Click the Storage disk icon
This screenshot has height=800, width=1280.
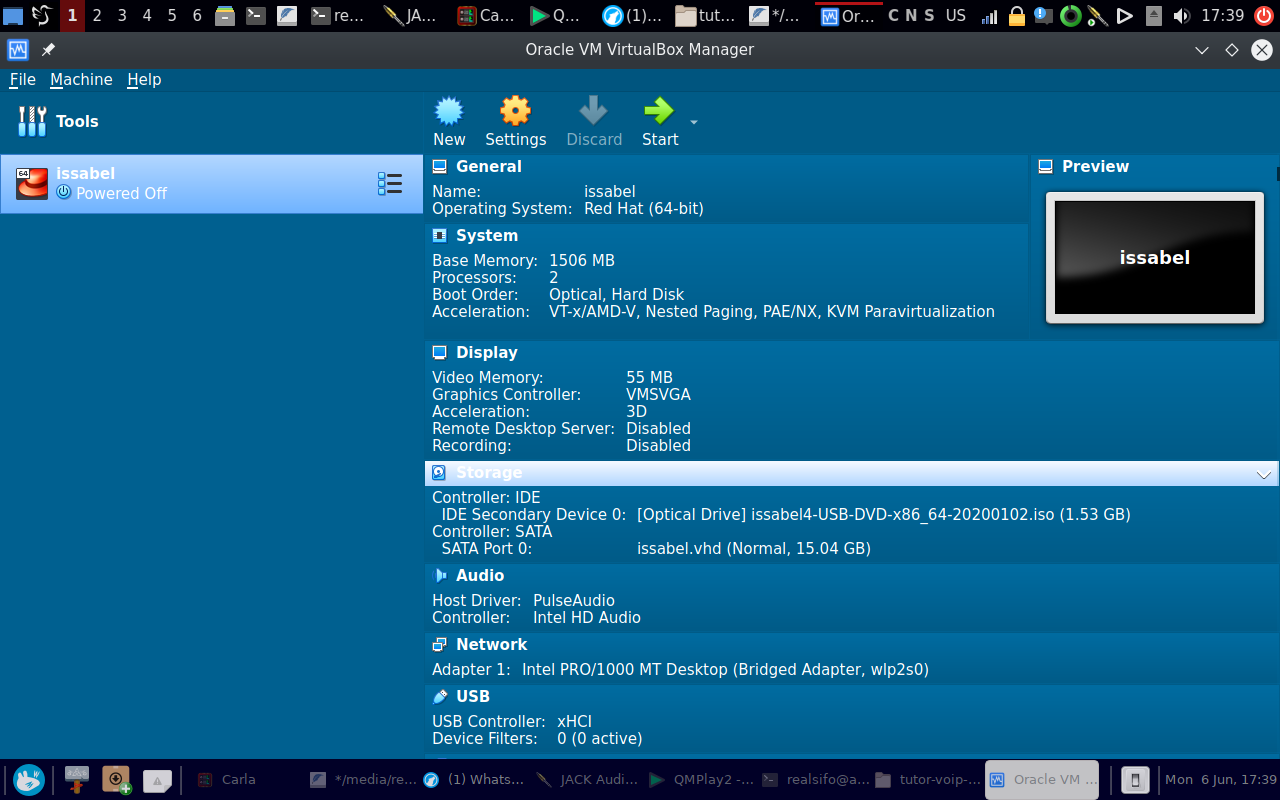(439, 473)
